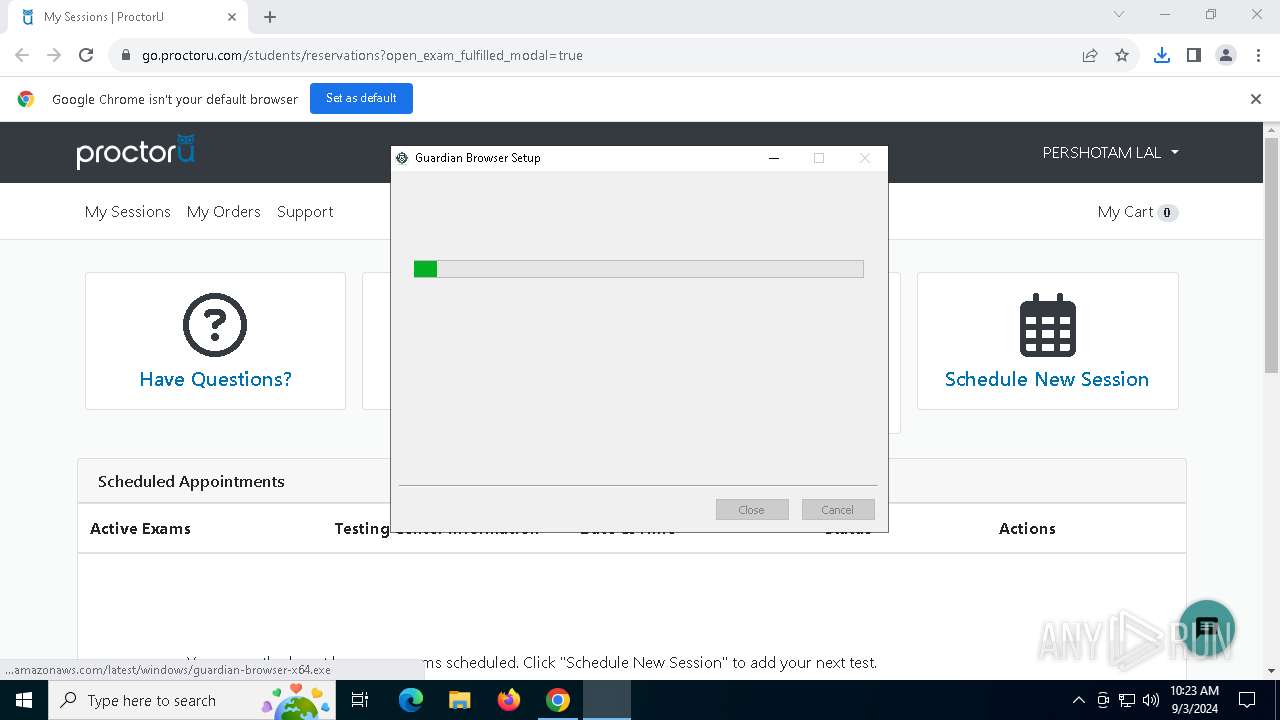
Task: Click the Windows search box
Action: pyautogui.click(x=193, y=700)
